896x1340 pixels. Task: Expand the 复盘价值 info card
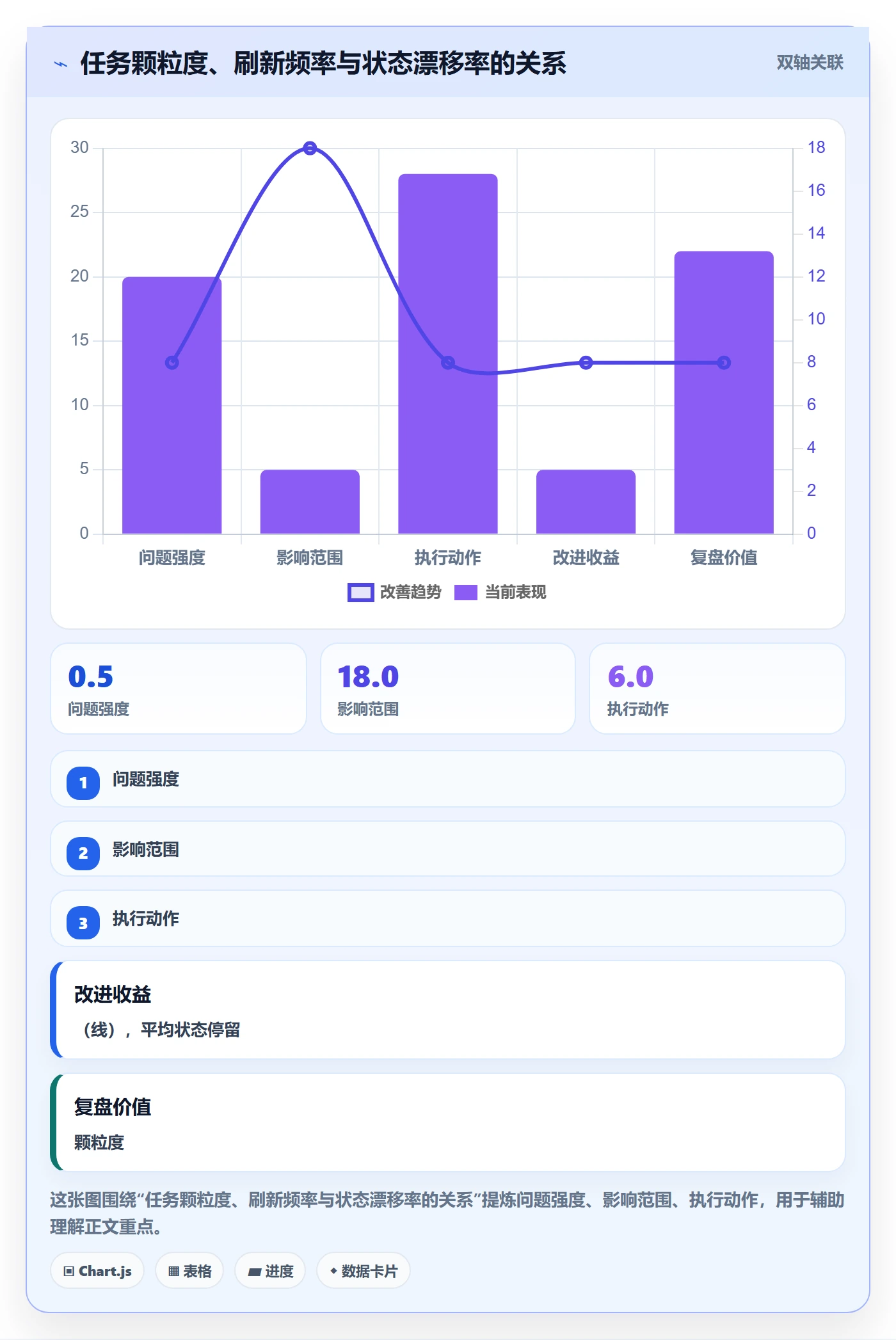click(448, 1122)
